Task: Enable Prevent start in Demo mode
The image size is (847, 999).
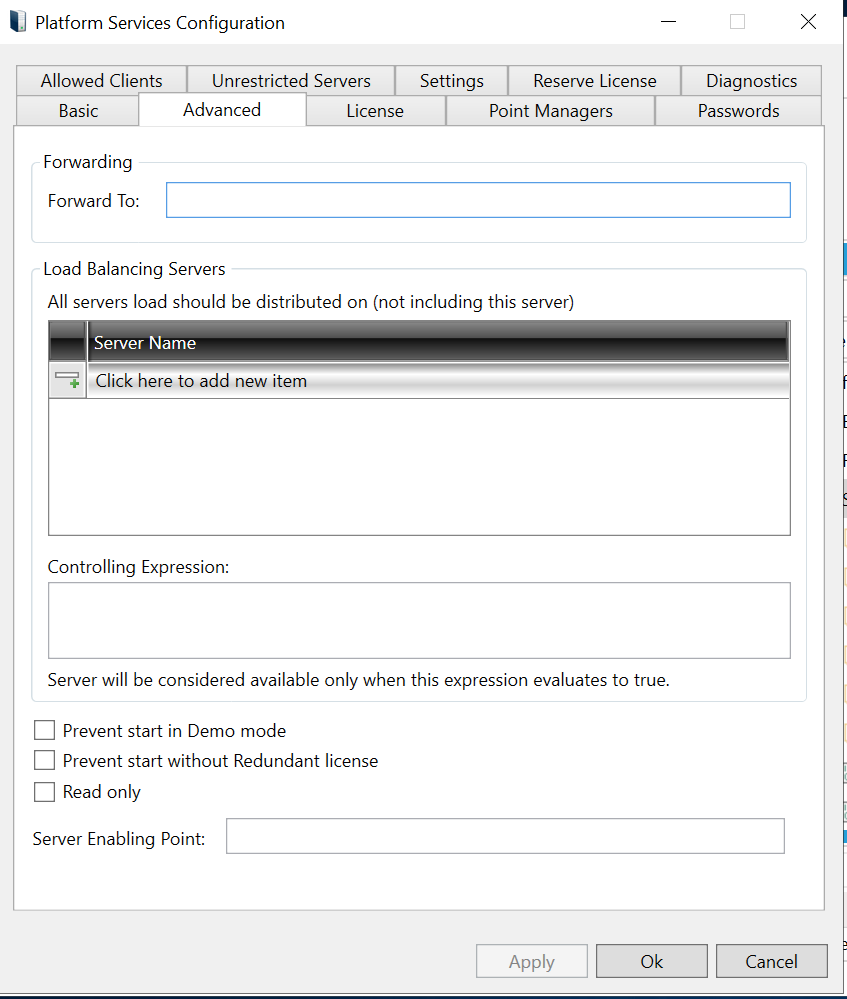Action: (44, 731)
